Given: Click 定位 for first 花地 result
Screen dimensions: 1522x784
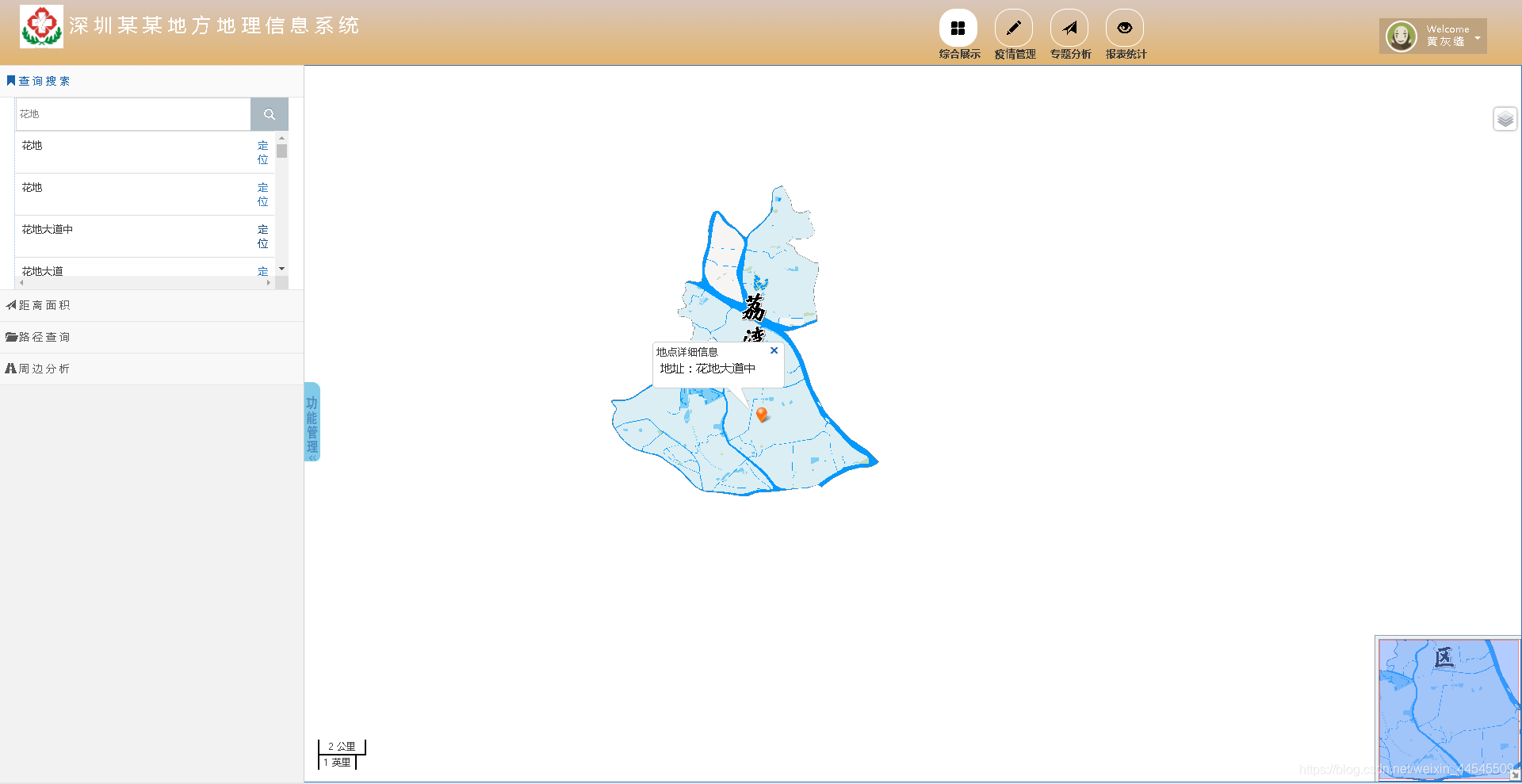Looking at the screenshot, I should [x=262, y=152].
